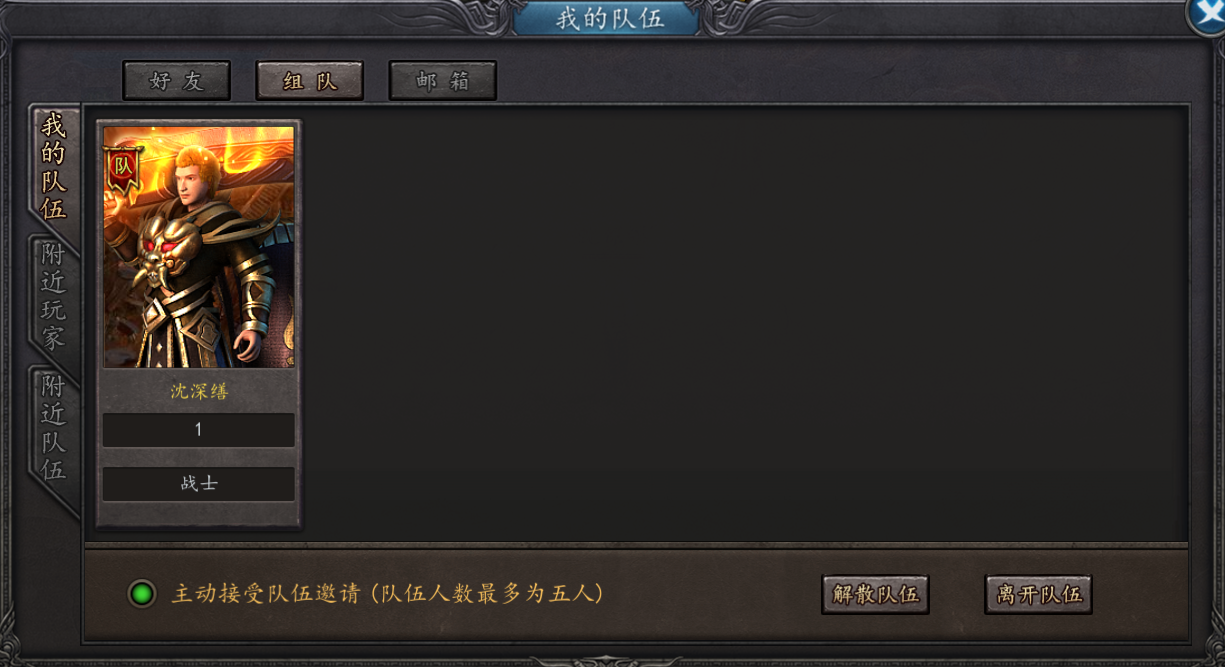Select the 沈深缮 character portrait
1225x667 pixels.
click(199, 247)
